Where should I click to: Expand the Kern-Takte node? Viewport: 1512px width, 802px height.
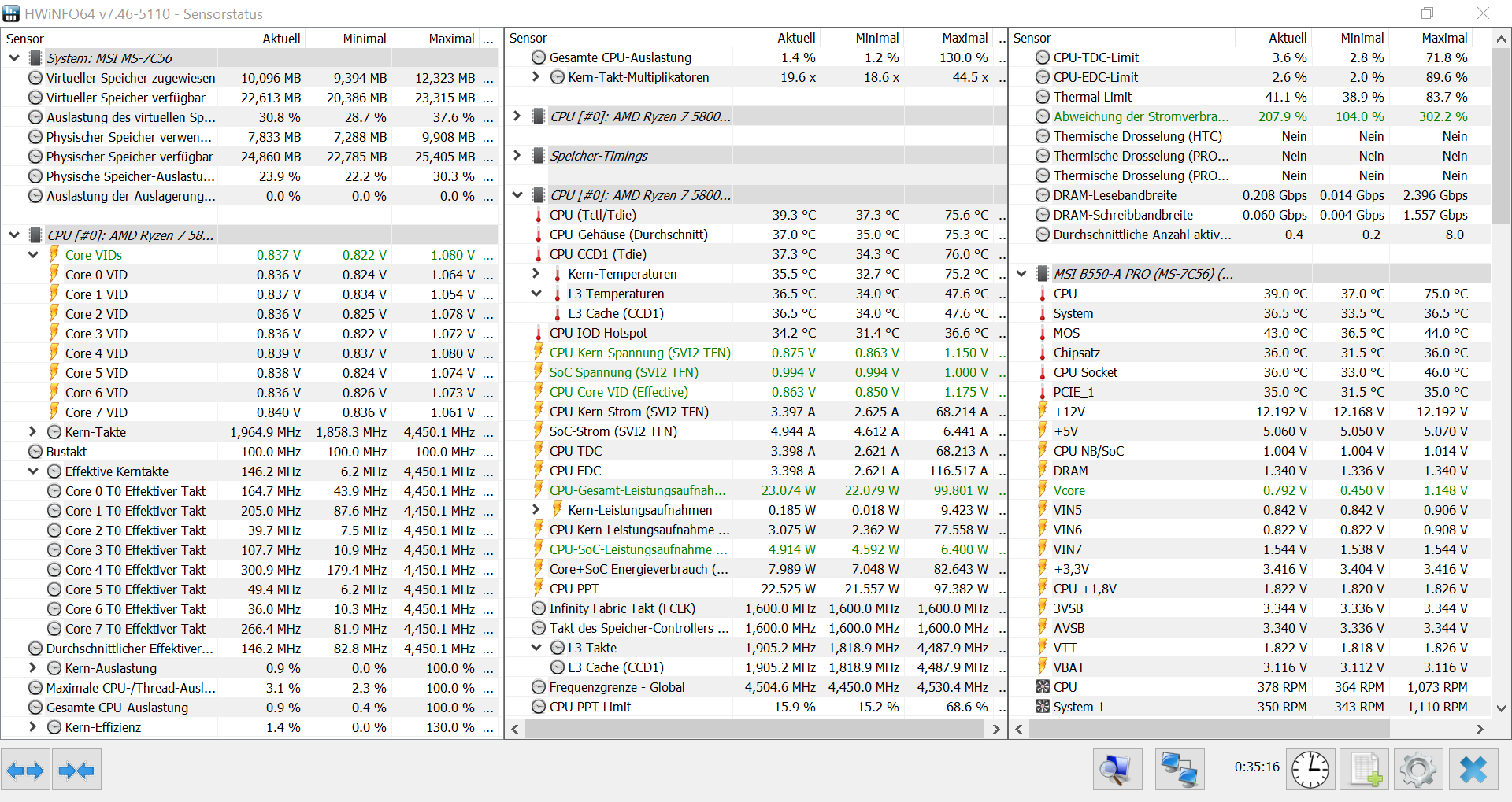pyautogui.click(x=33, y=432)
